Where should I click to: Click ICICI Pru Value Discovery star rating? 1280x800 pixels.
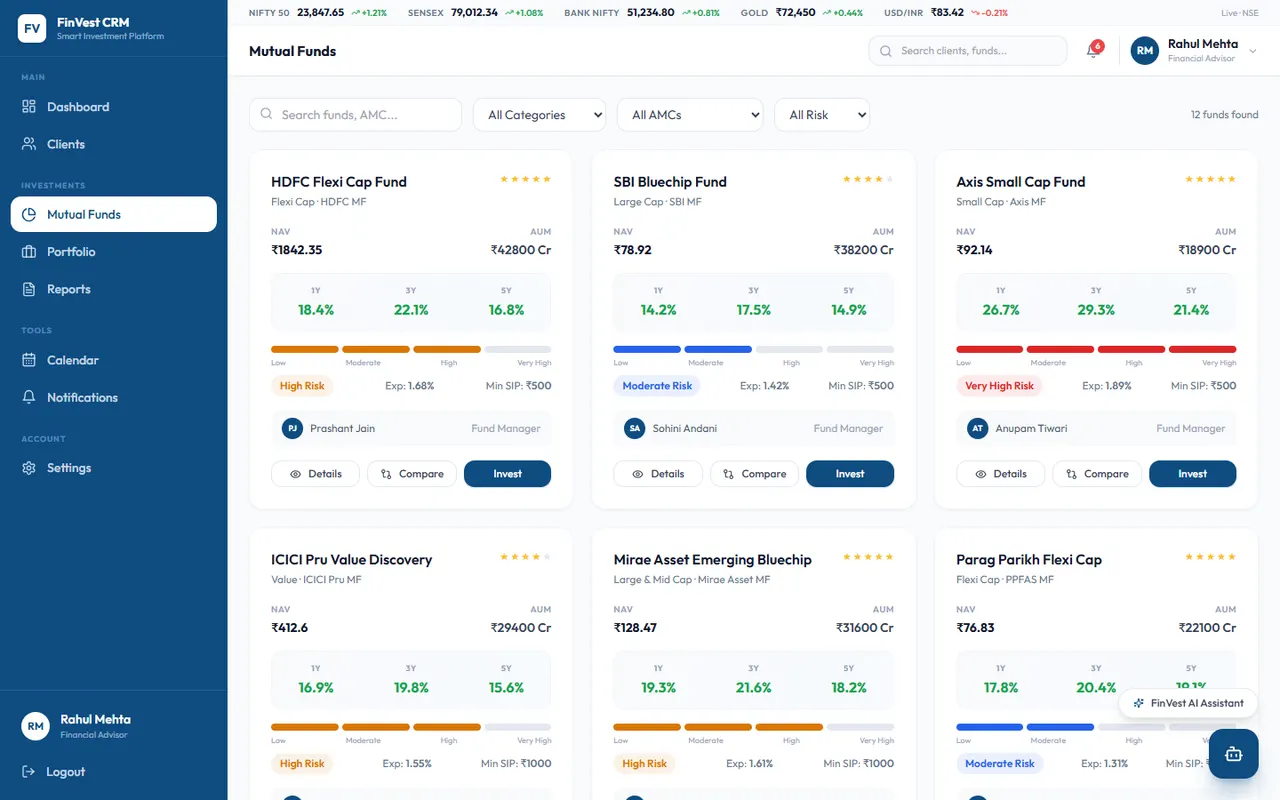(526, 557)
